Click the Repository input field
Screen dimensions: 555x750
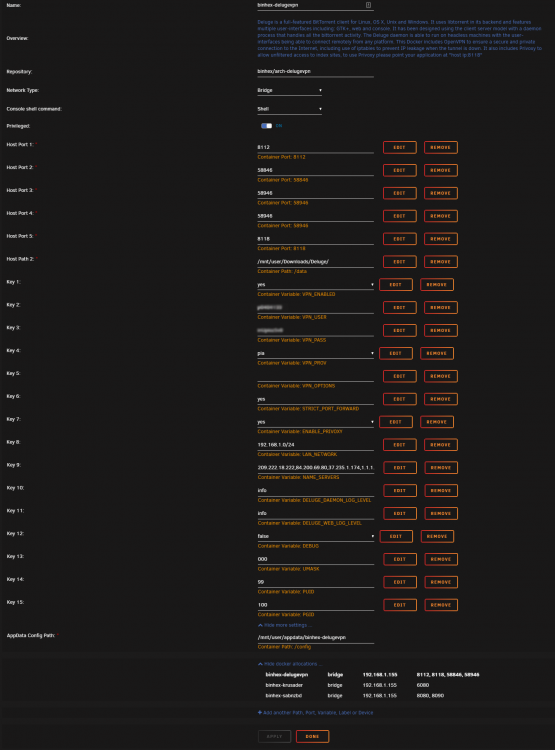[315, 71]
